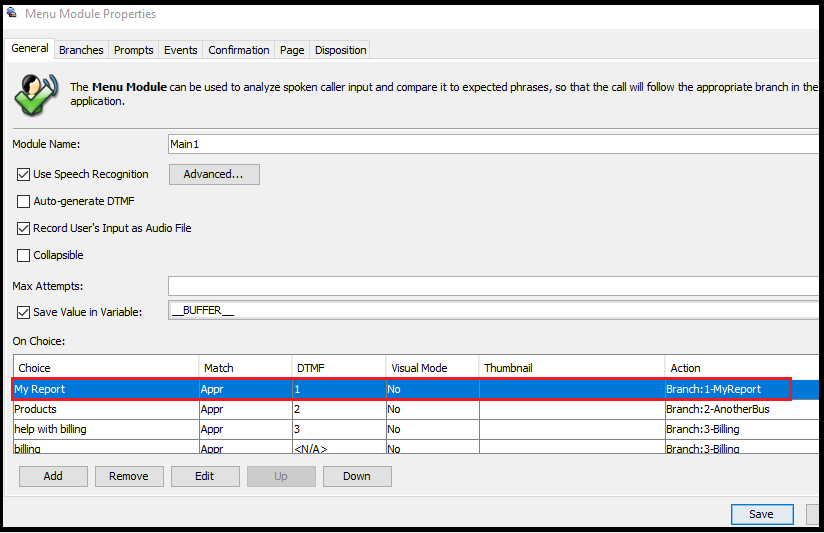
Task: Click the Thumbnail column header
Action: [572, 368]
